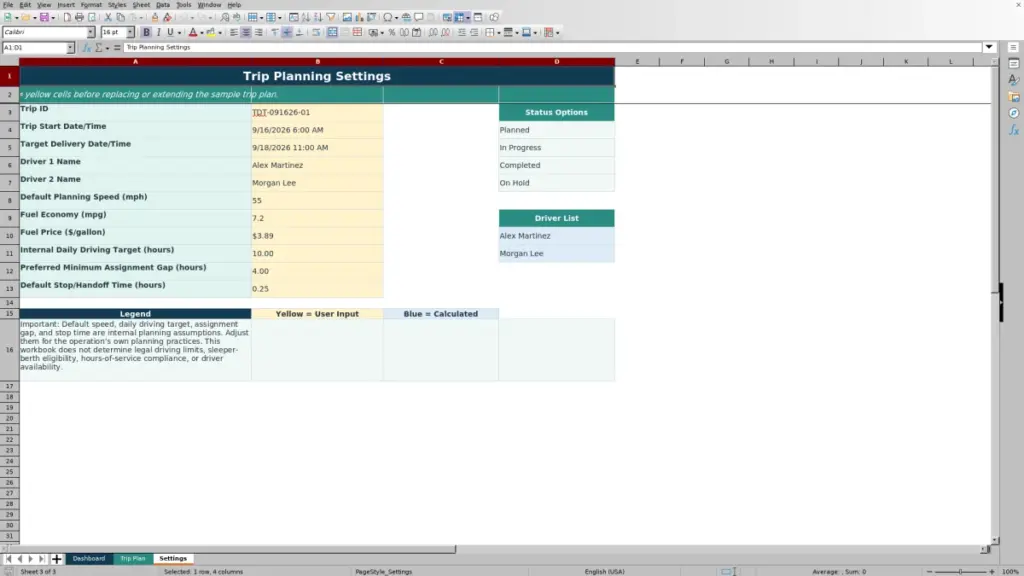Open the Font Name dropdown
This screenshot has width=1024, height=576.
(91, 32)
